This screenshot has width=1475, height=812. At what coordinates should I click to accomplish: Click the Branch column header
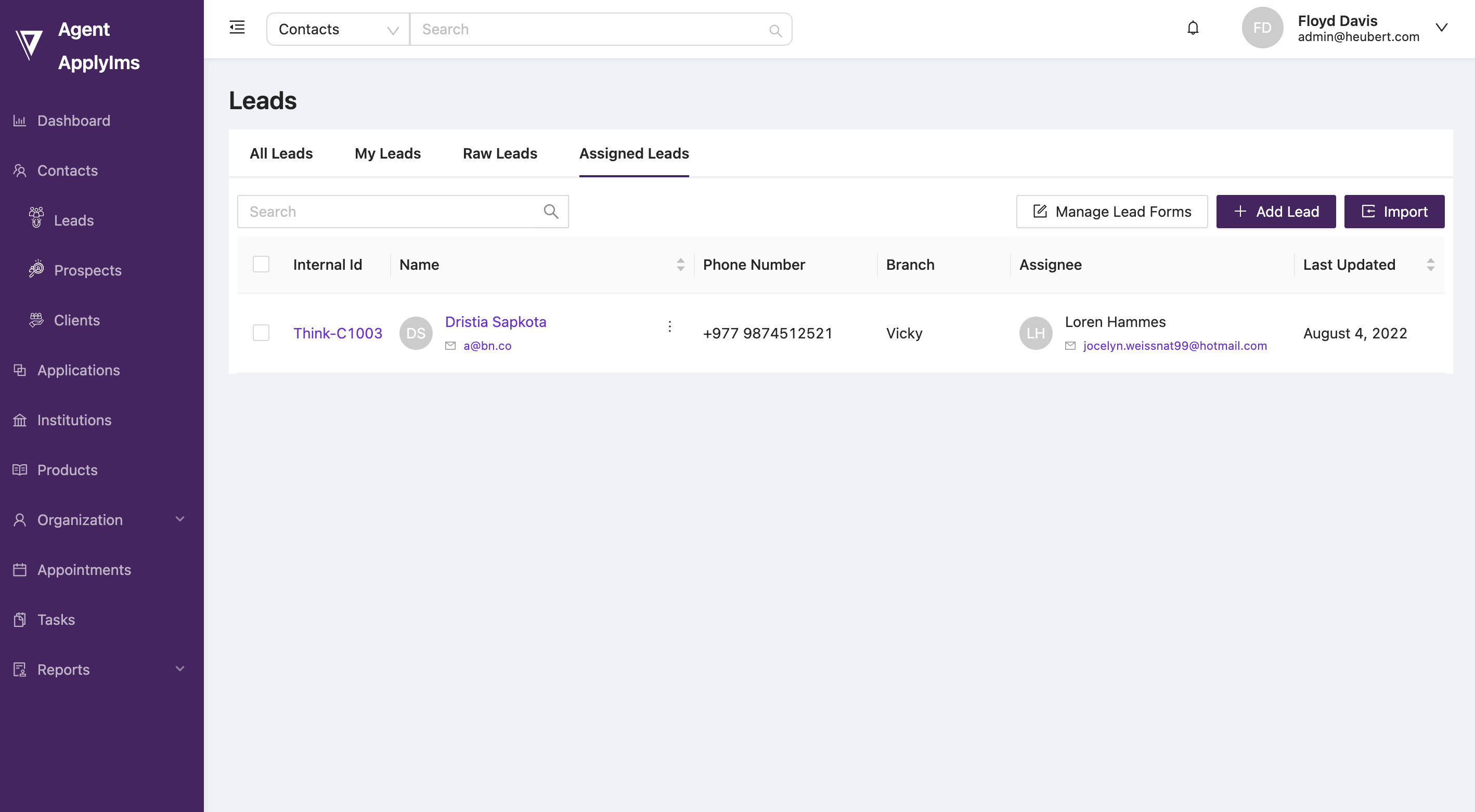click(x=910, y=265)
